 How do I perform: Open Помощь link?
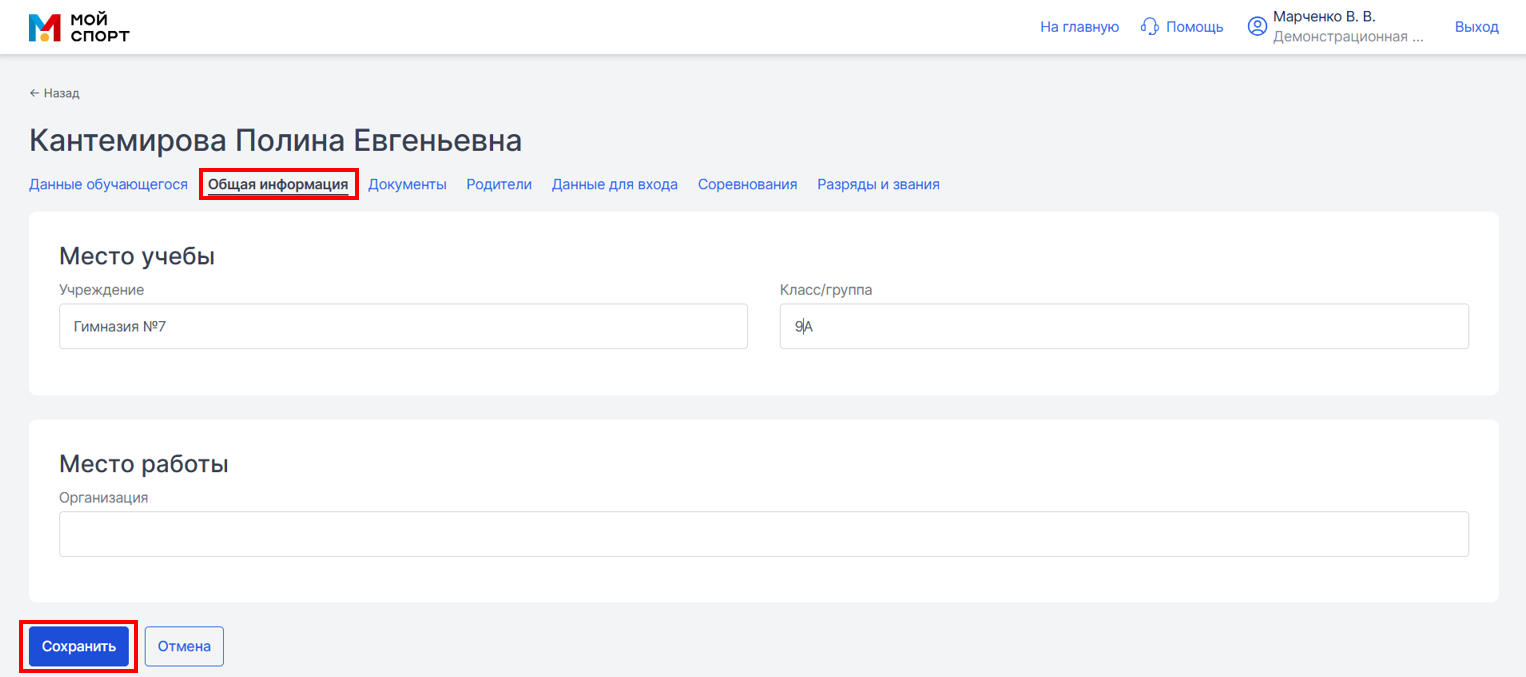pyautogui.click(x=1194, y=27)
